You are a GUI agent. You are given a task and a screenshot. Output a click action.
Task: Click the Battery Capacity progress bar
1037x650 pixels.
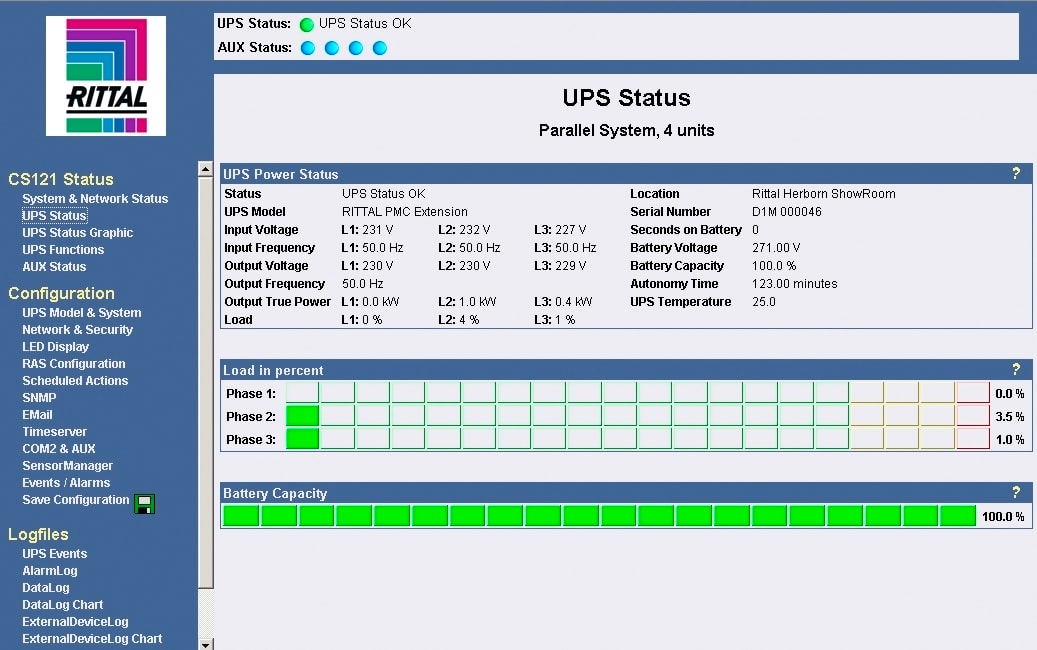599,516
